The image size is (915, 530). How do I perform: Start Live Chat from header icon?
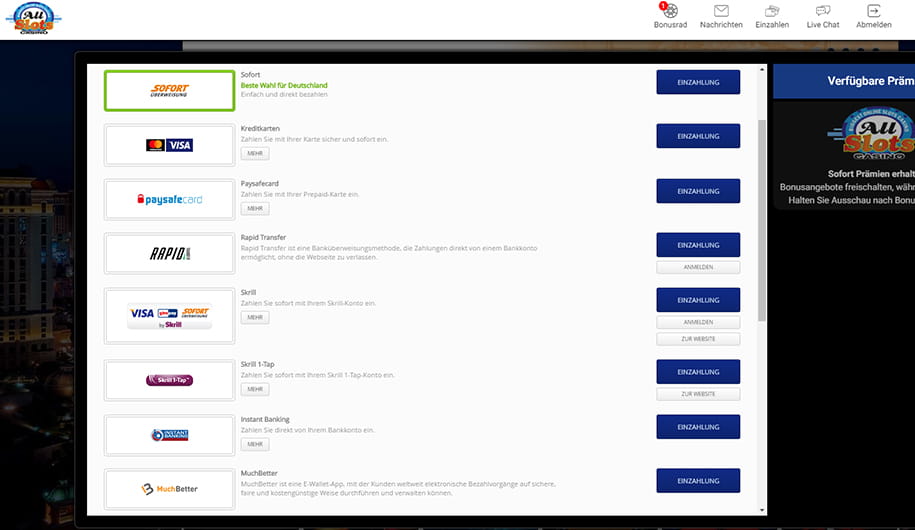coord(823,11)
